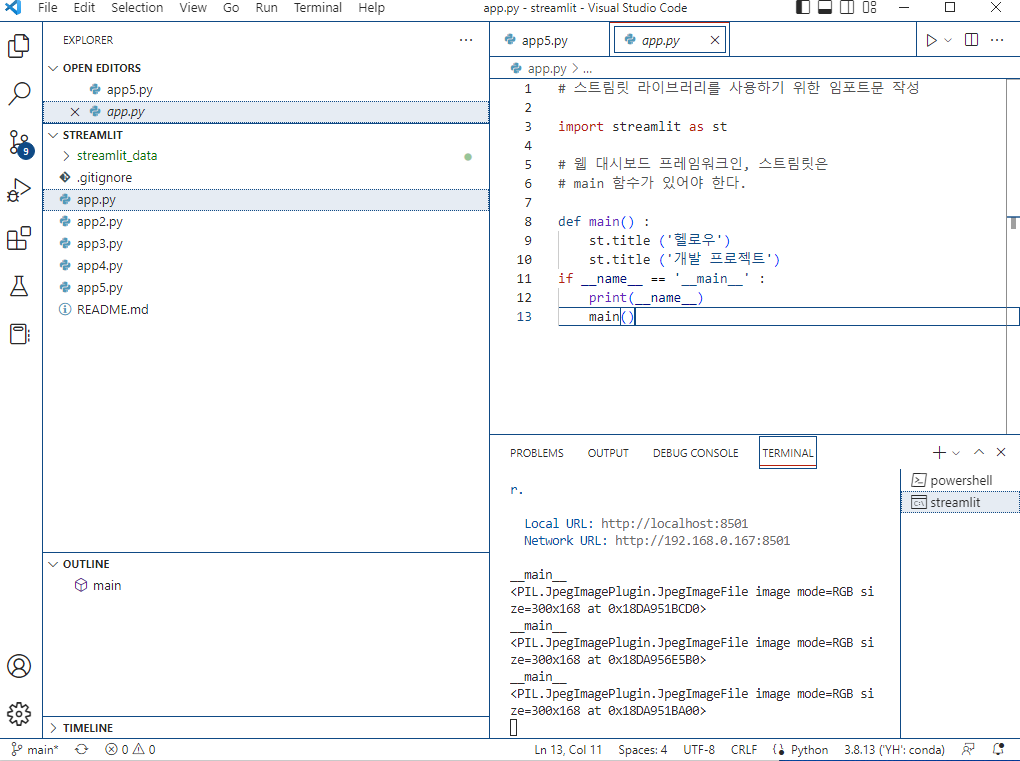Viewport: 1020px width, 761px height.
Task: Open Explorer Views and More Actions ellipsis
Action: click(466, 40)
